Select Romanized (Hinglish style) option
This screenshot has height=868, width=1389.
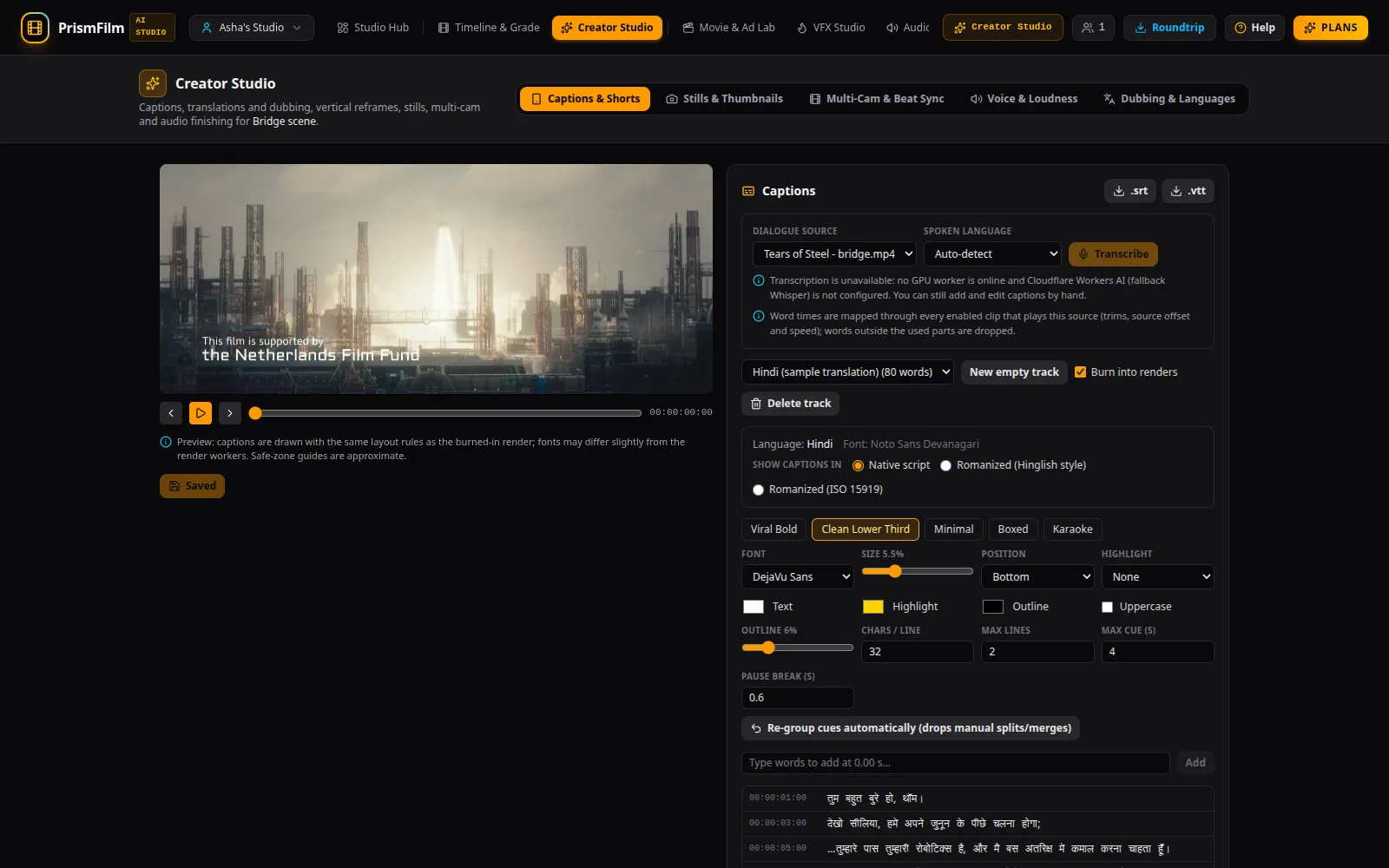[x=946, y=465]
